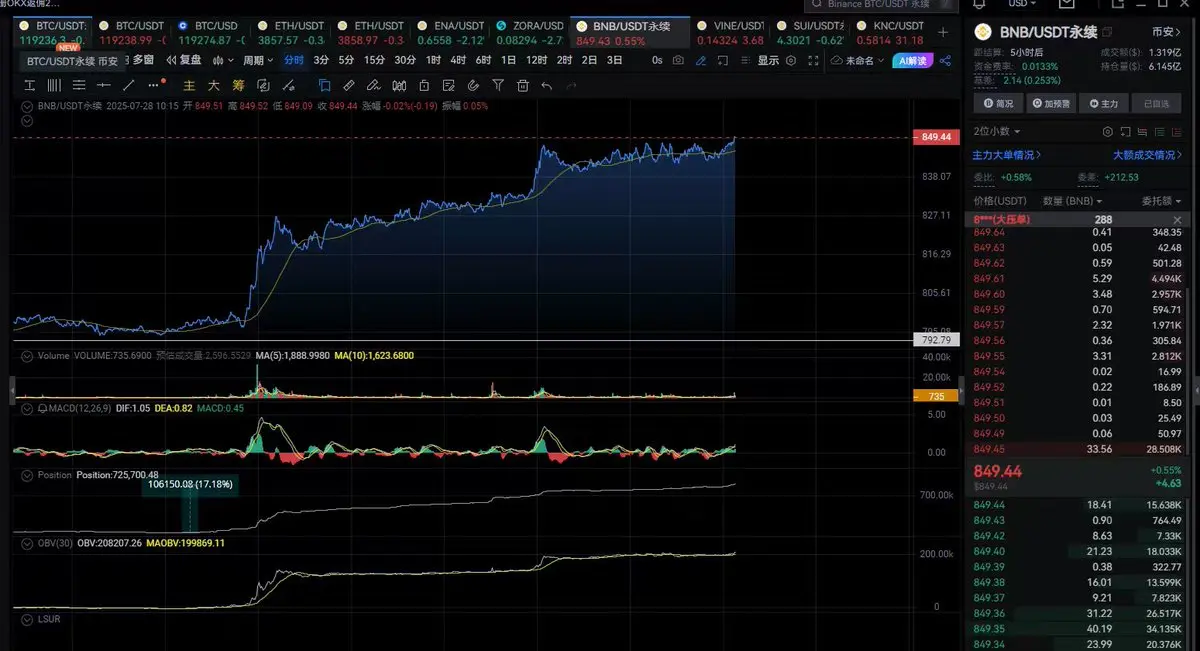
Task: Click the blue pencil drawing toggle
Action: [x=701, y=60]
